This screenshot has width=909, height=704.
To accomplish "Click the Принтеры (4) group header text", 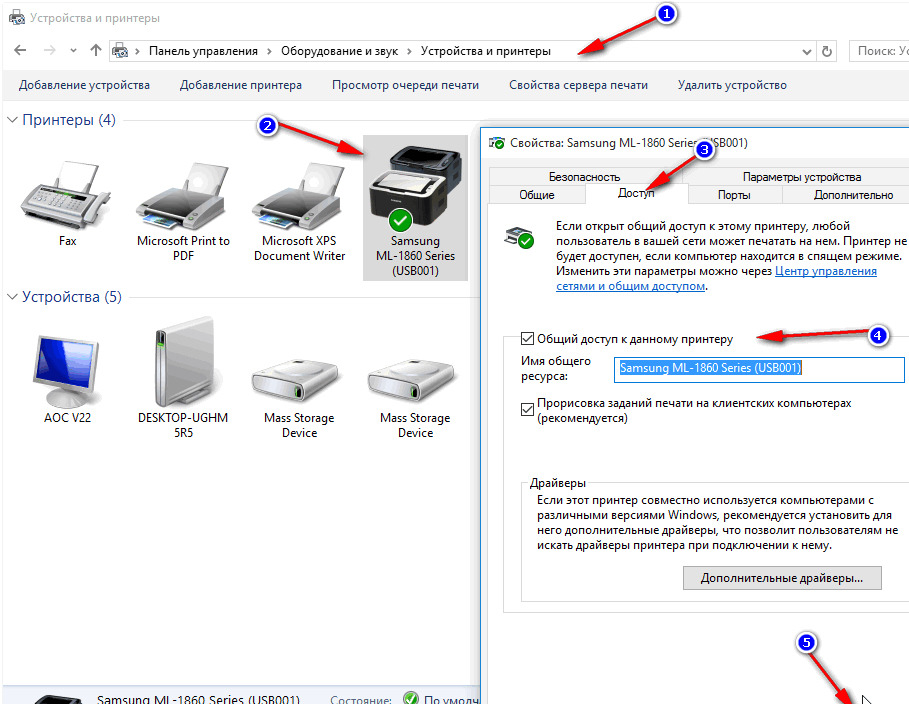I will [69, 119].
